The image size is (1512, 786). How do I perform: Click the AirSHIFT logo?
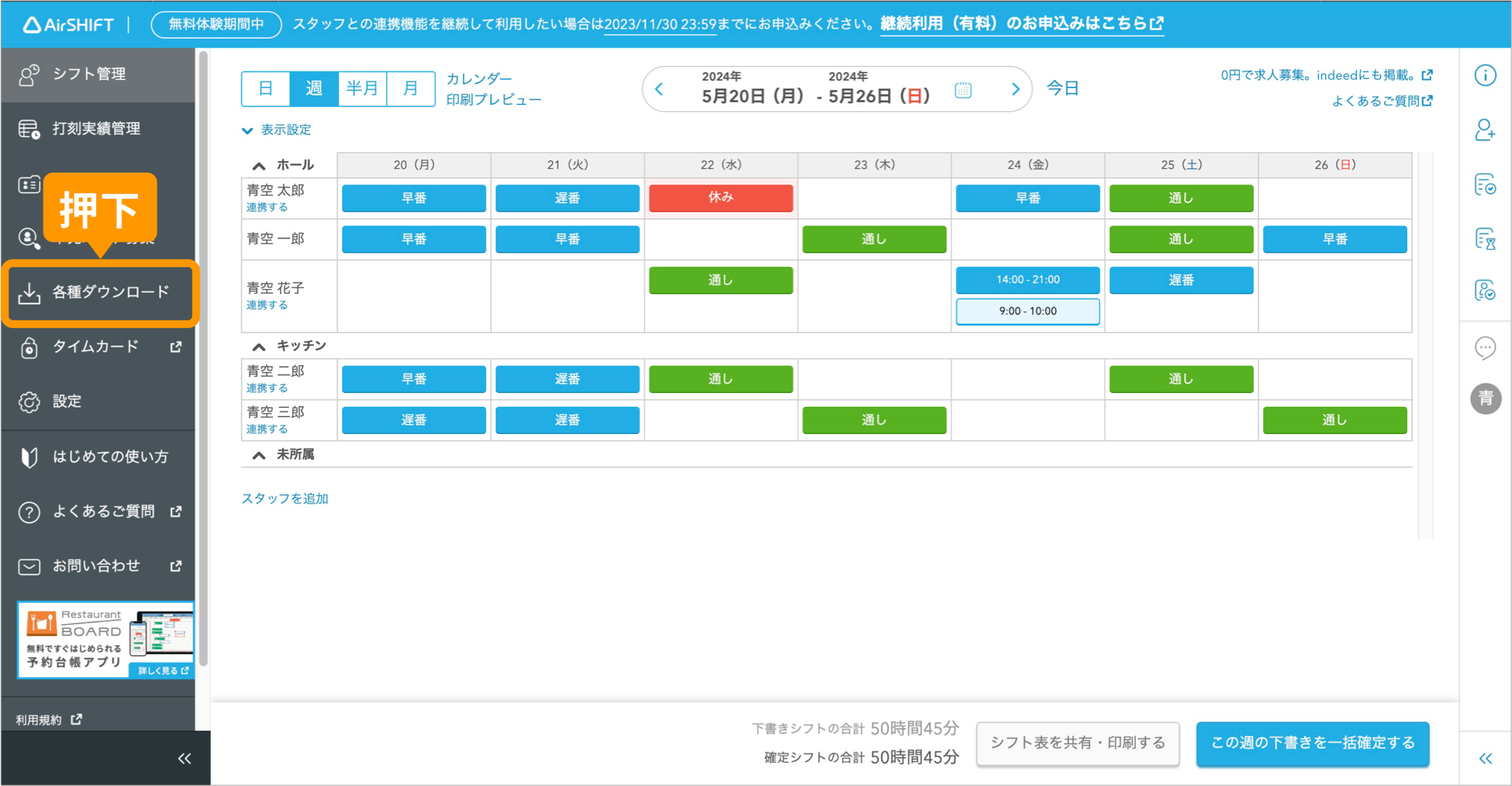pos(68,24)
